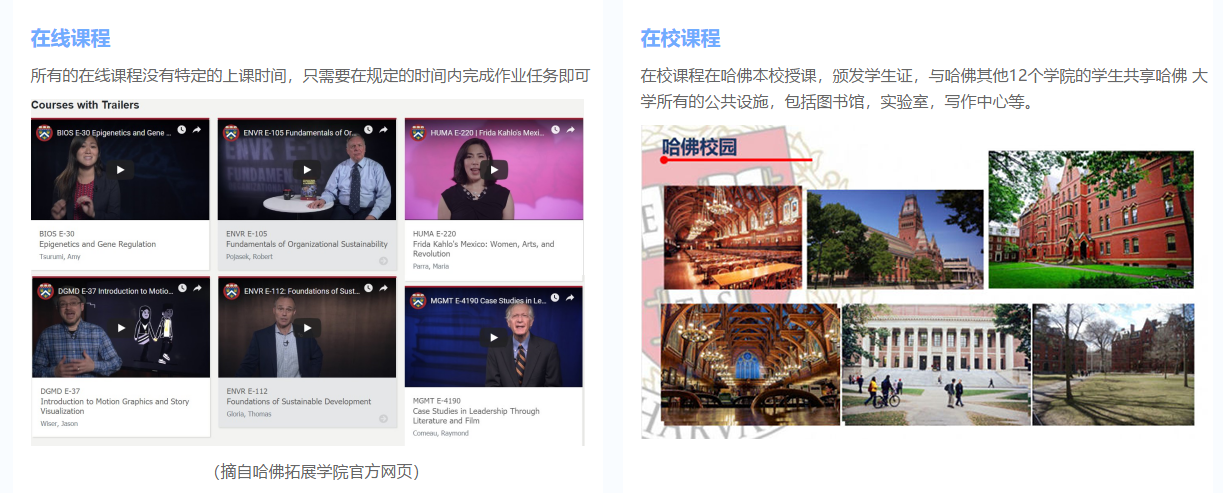
Task: Open video title 'ENVR E-112: Foundations of Sust...'
Action: [x=303, y=290]
